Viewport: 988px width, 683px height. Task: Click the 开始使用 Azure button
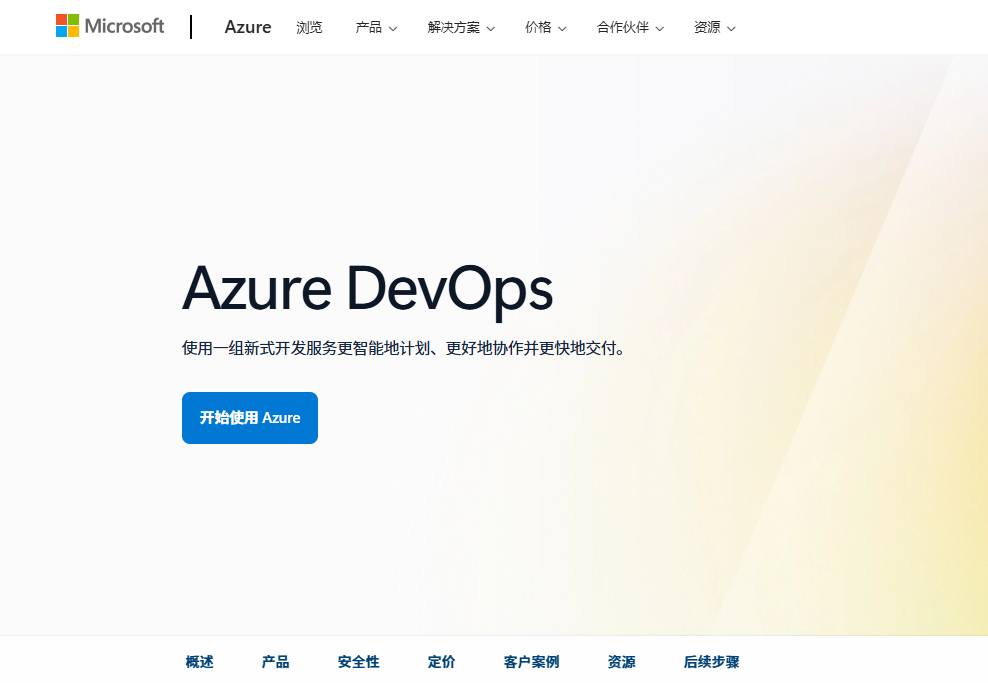[x=250, y=418]
